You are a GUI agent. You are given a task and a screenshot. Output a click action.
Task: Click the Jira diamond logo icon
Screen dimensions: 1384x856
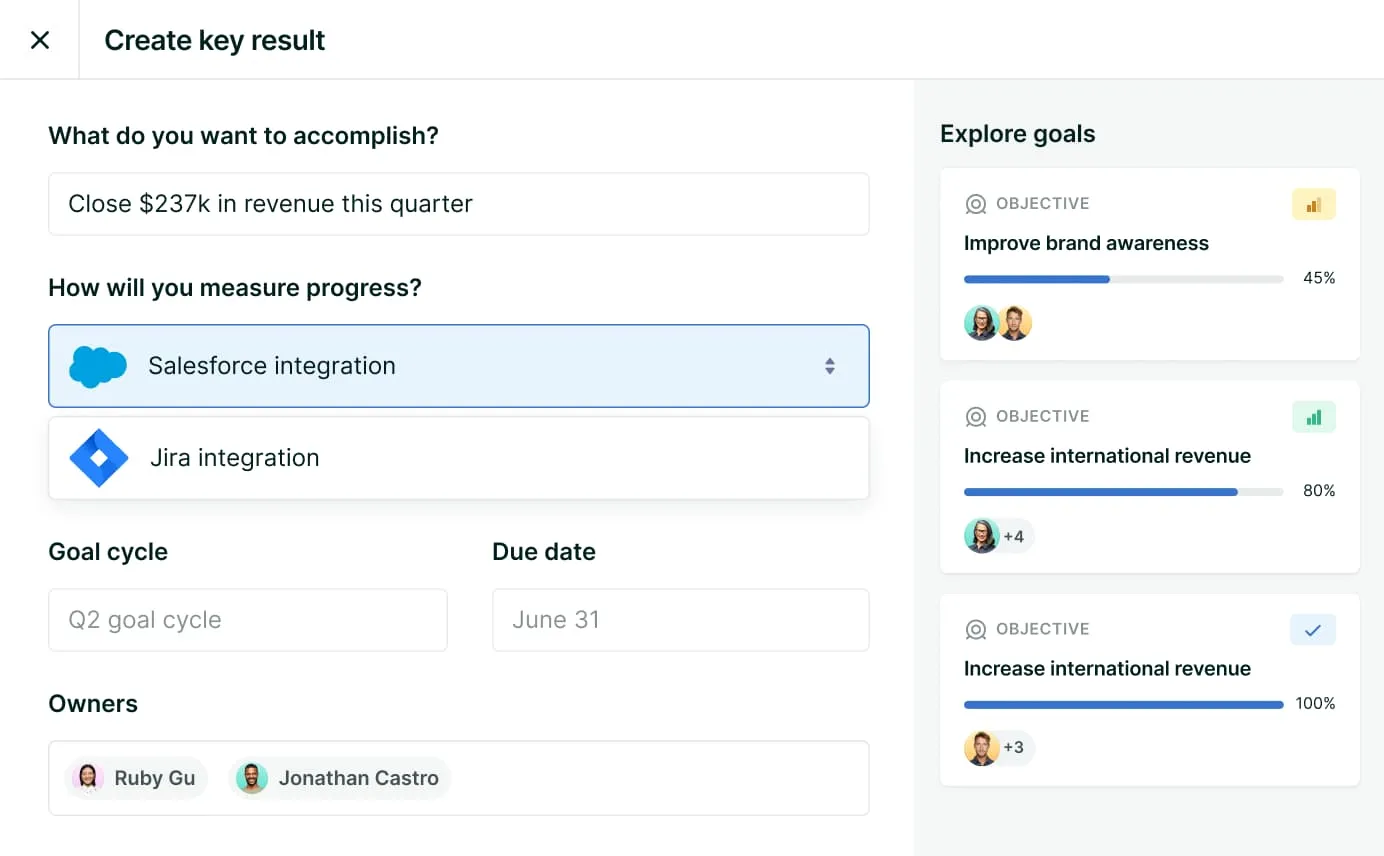coord(99,458)
